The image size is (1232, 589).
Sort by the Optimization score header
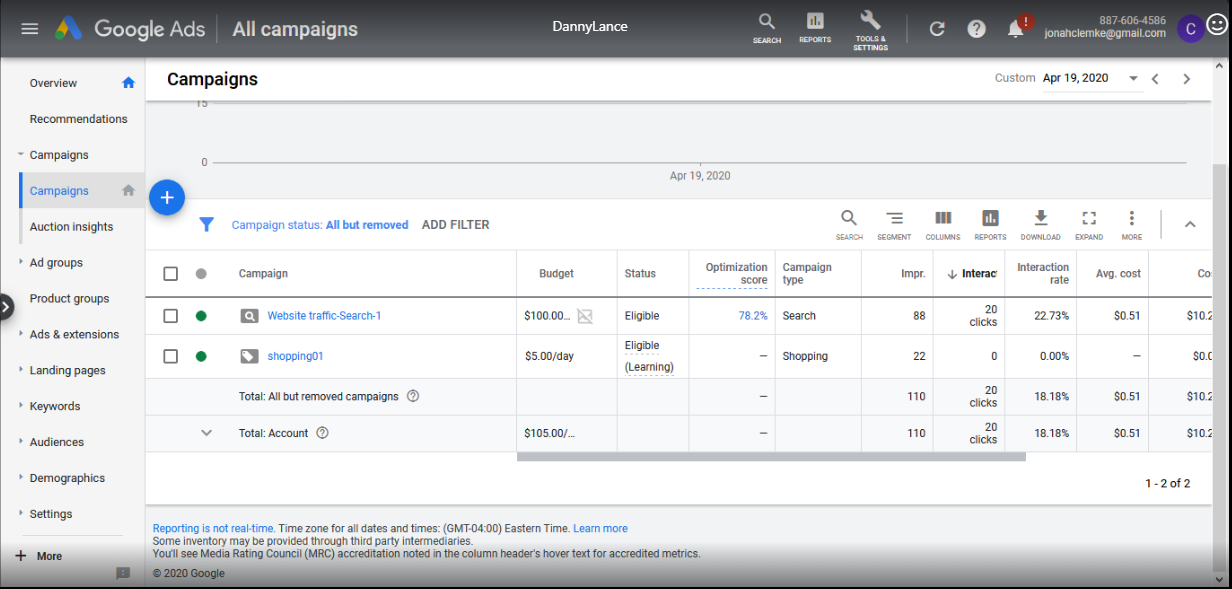point(736,274)
